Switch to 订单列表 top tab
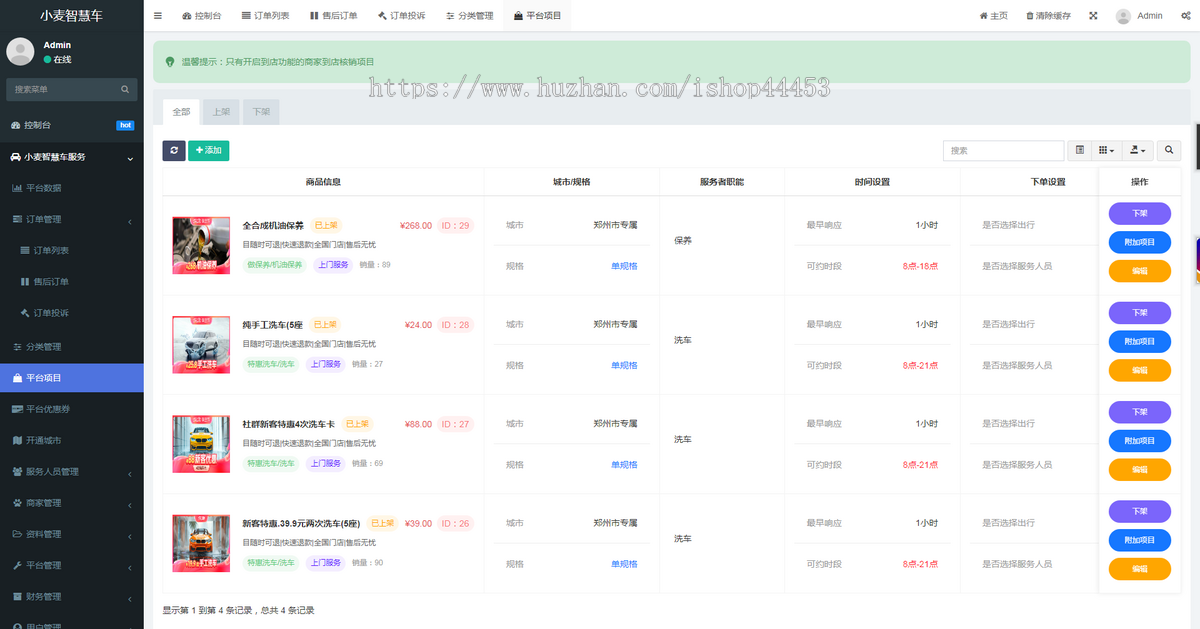Image resolution: width=1200 pixels, height=629 pixels. coord(265,16)
